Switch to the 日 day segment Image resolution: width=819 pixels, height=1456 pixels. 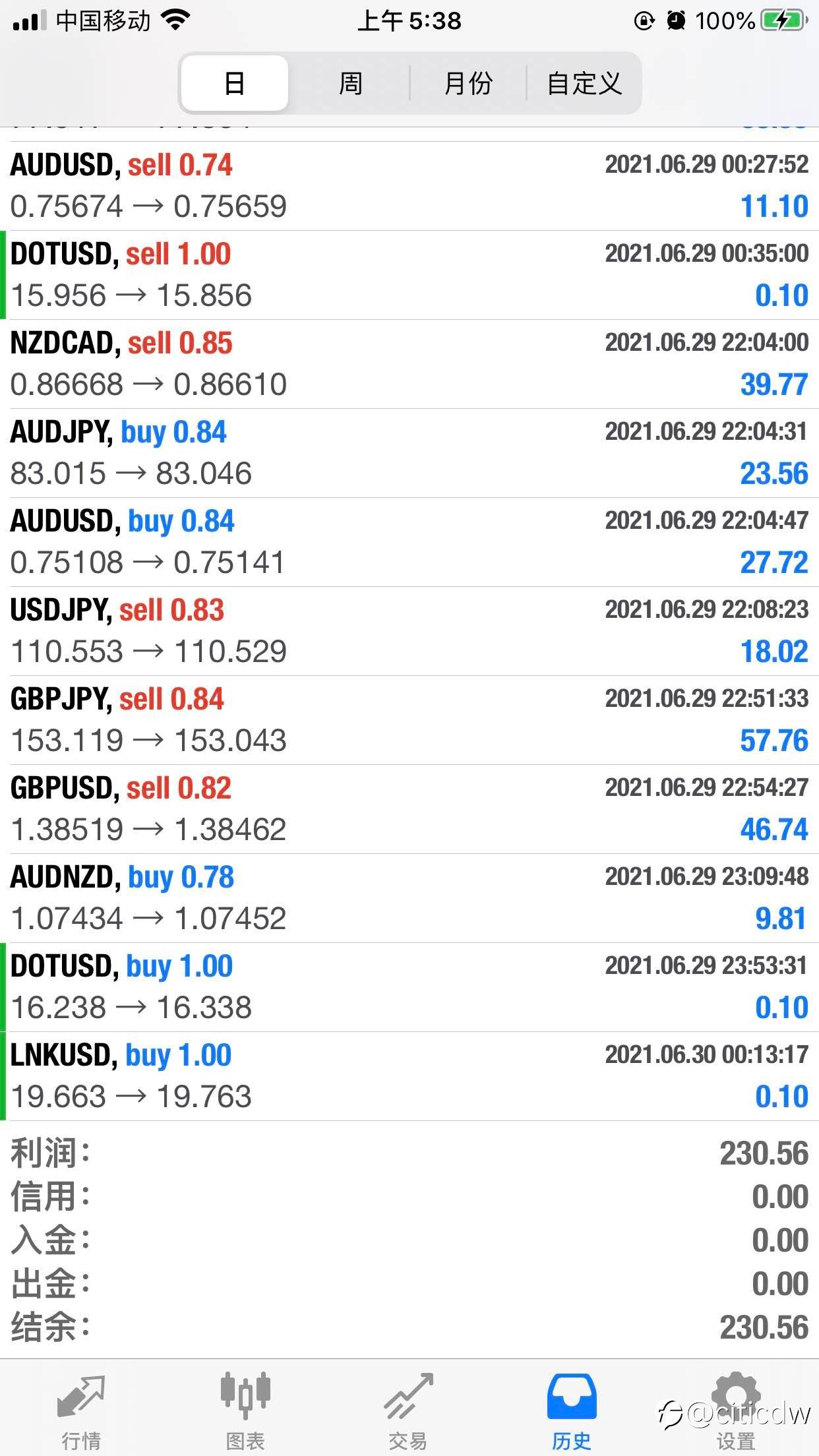click(x=235, y=84)
